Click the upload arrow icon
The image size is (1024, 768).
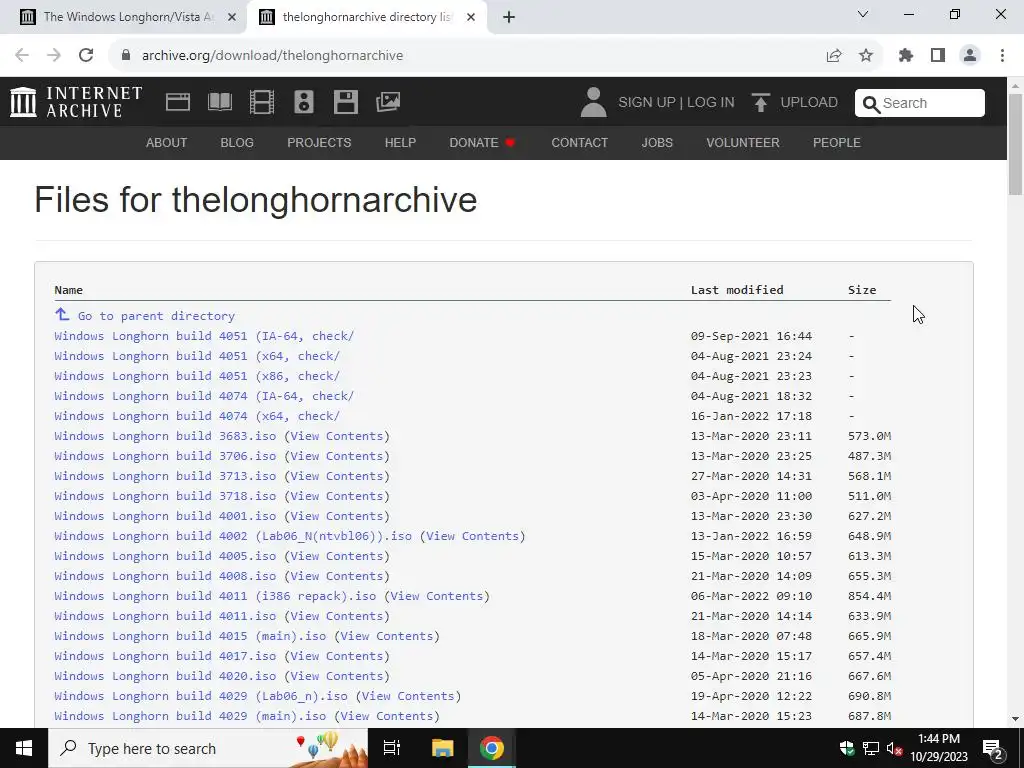coord(760,103)
